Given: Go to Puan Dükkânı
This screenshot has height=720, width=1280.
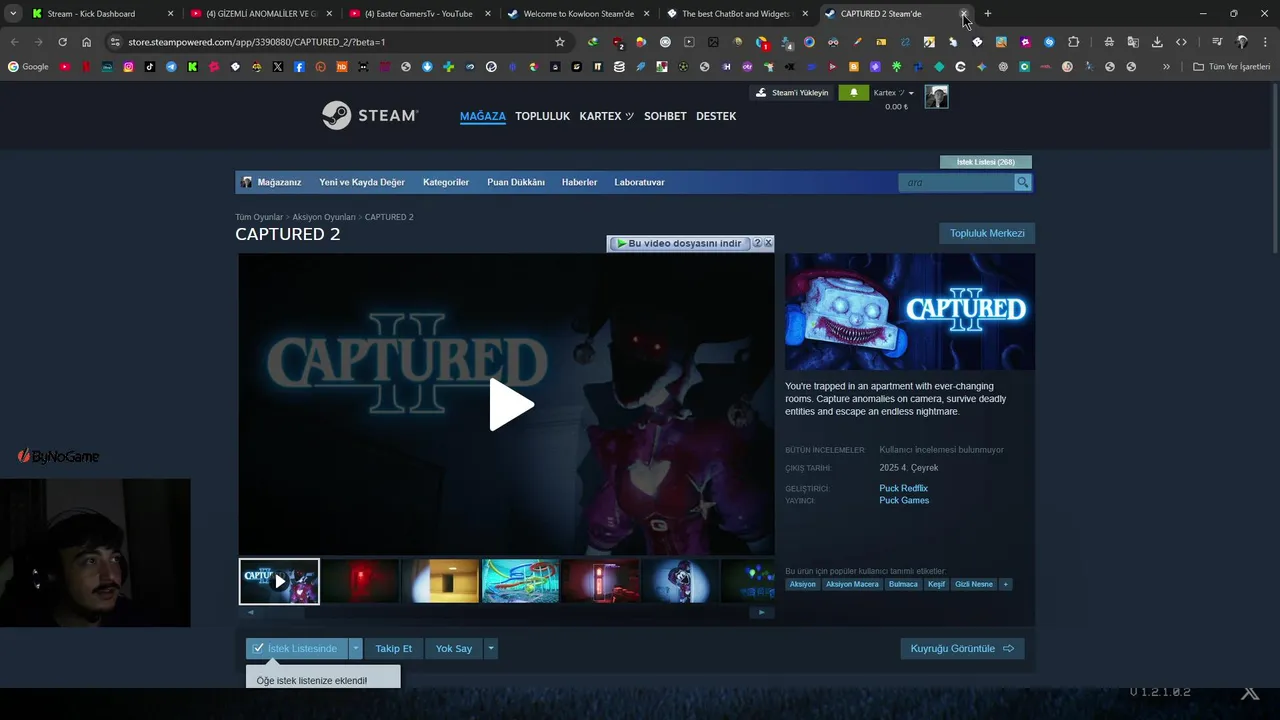Looking at the screenshot, I should click(x=516, y=182).
